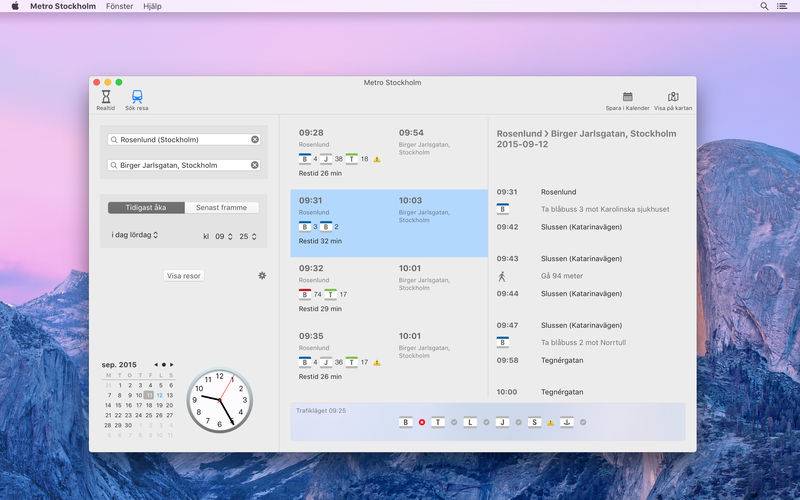Open the Realtid hourglass view

click(x=106, y=99)
